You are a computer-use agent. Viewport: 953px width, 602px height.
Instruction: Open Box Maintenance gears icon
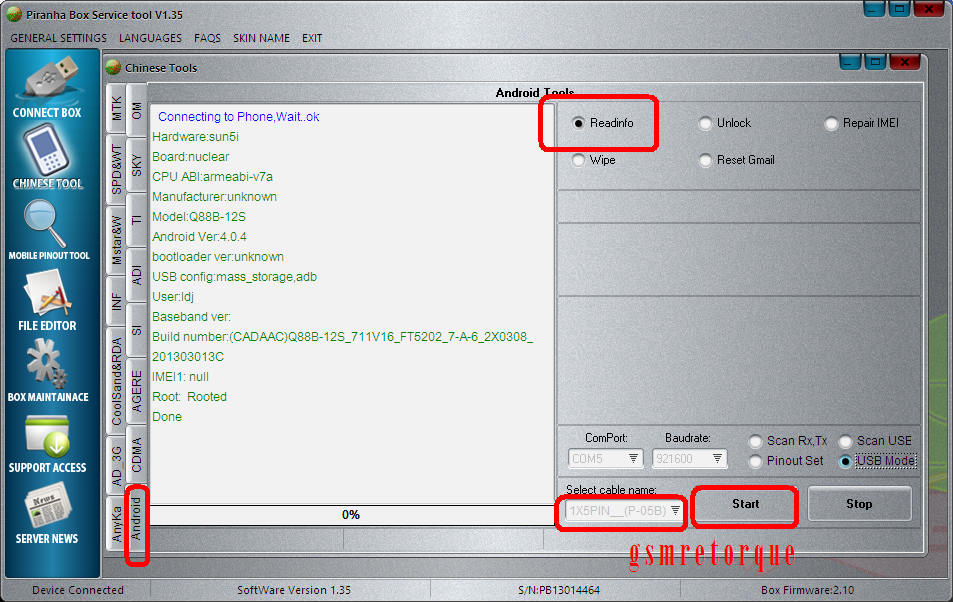click(x=48, y=363)
